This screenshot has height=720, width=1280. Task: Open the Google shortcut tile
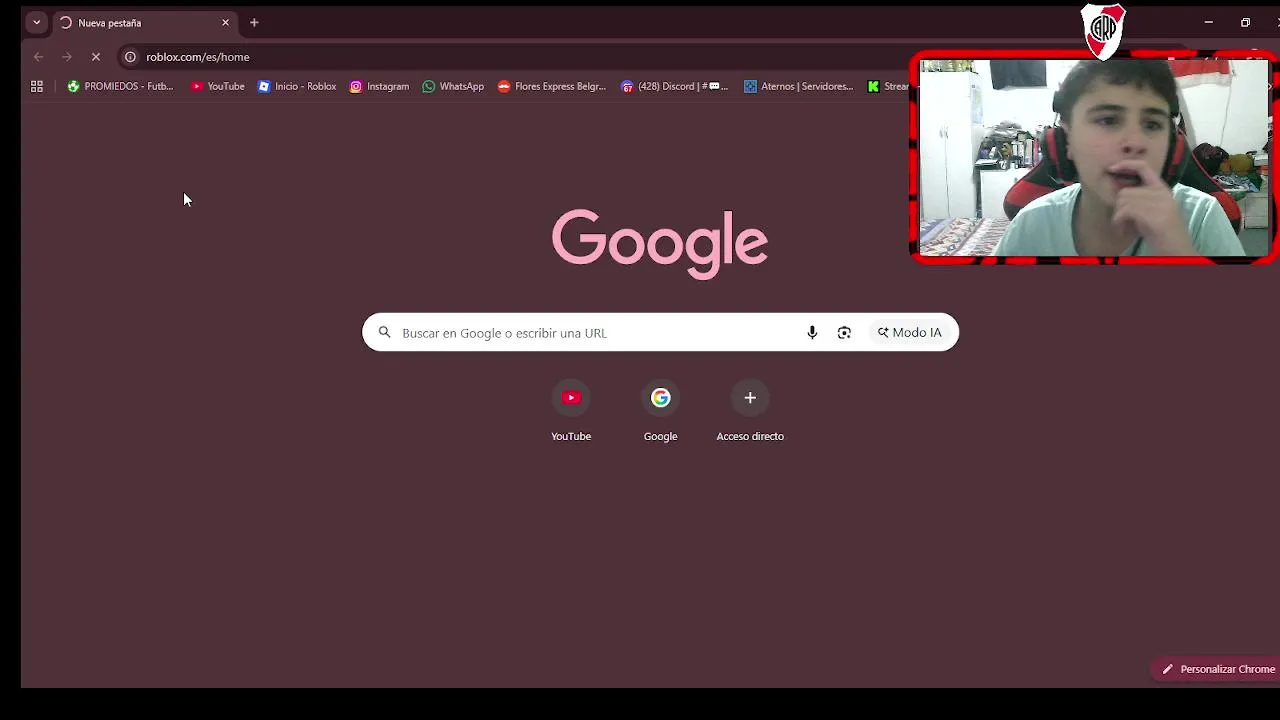(x=660, y=411)
